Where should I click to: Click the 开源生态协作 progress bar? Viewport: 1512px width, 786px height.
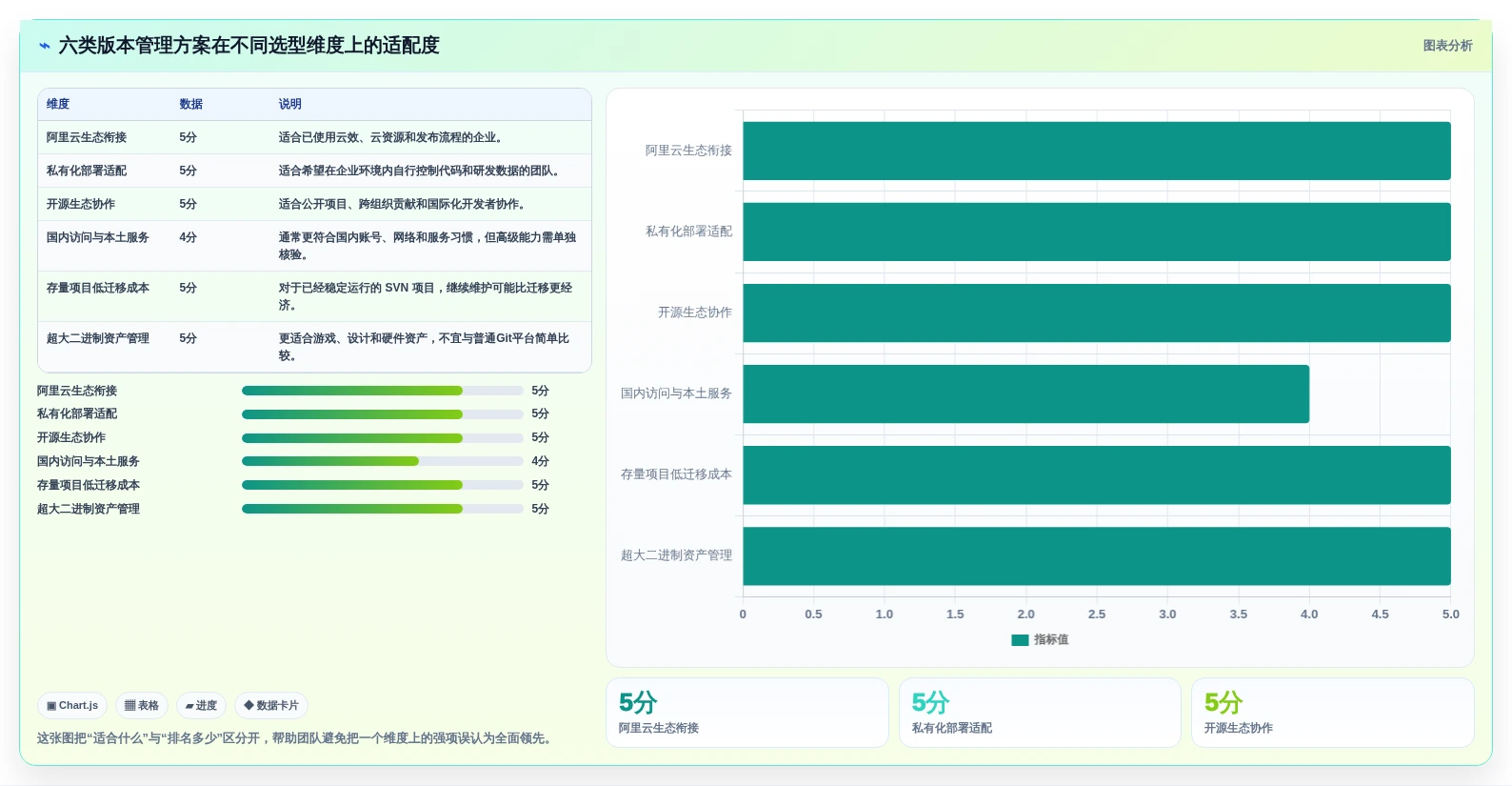pyautogui.click(x=382, y=438)
